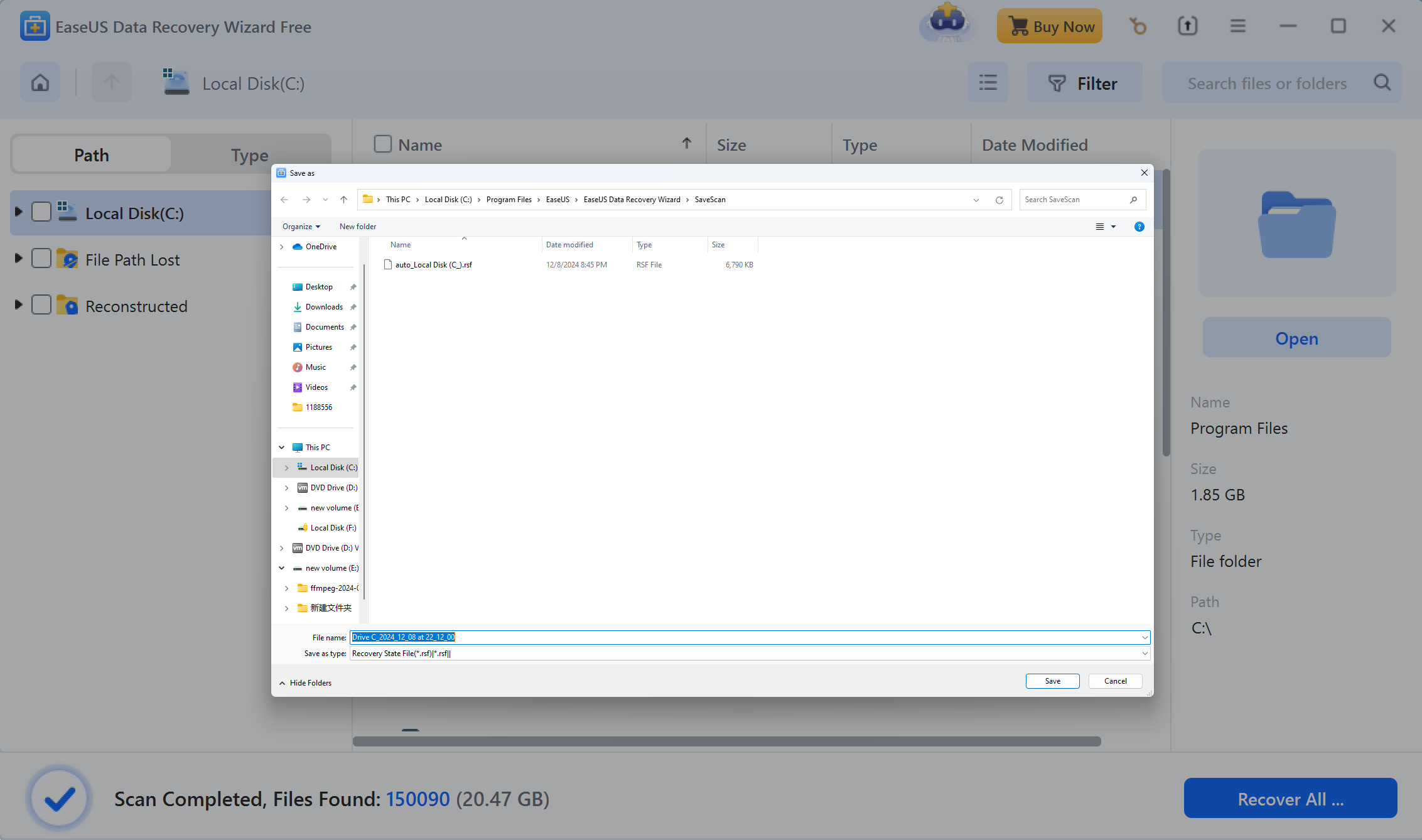Click the EaseUS horizontal scrollbar

pyautogui.click(x=727, y=741)
